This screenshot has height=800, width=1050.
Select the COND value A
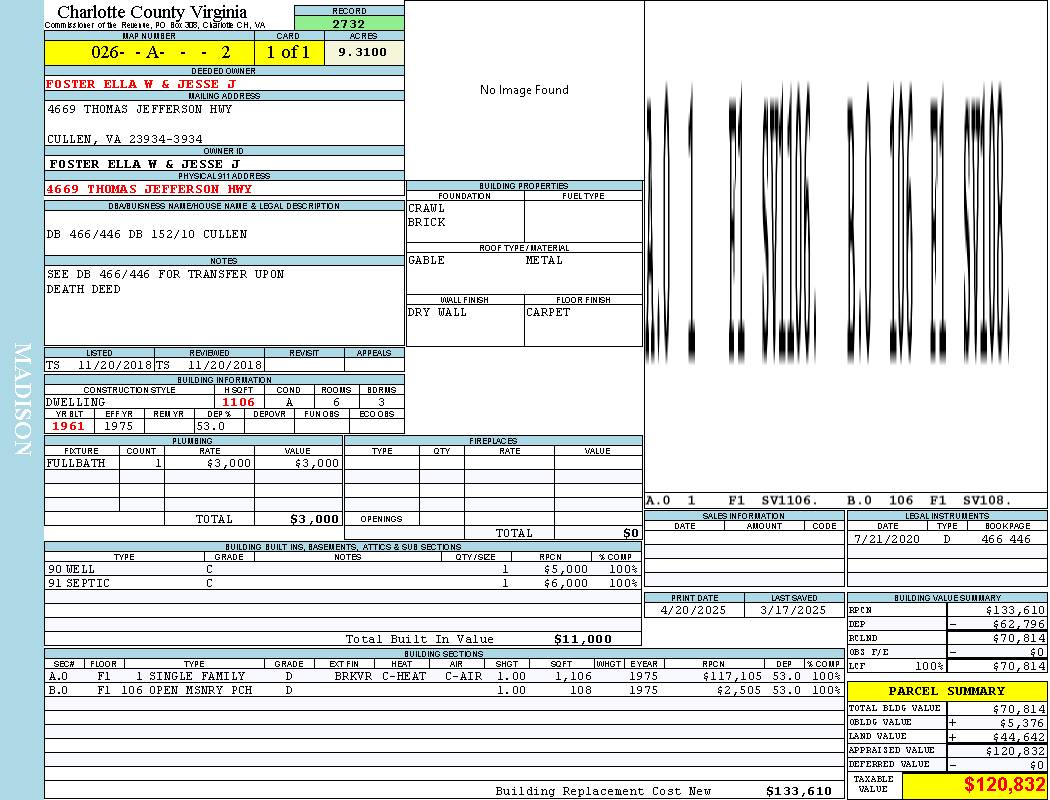289,402
